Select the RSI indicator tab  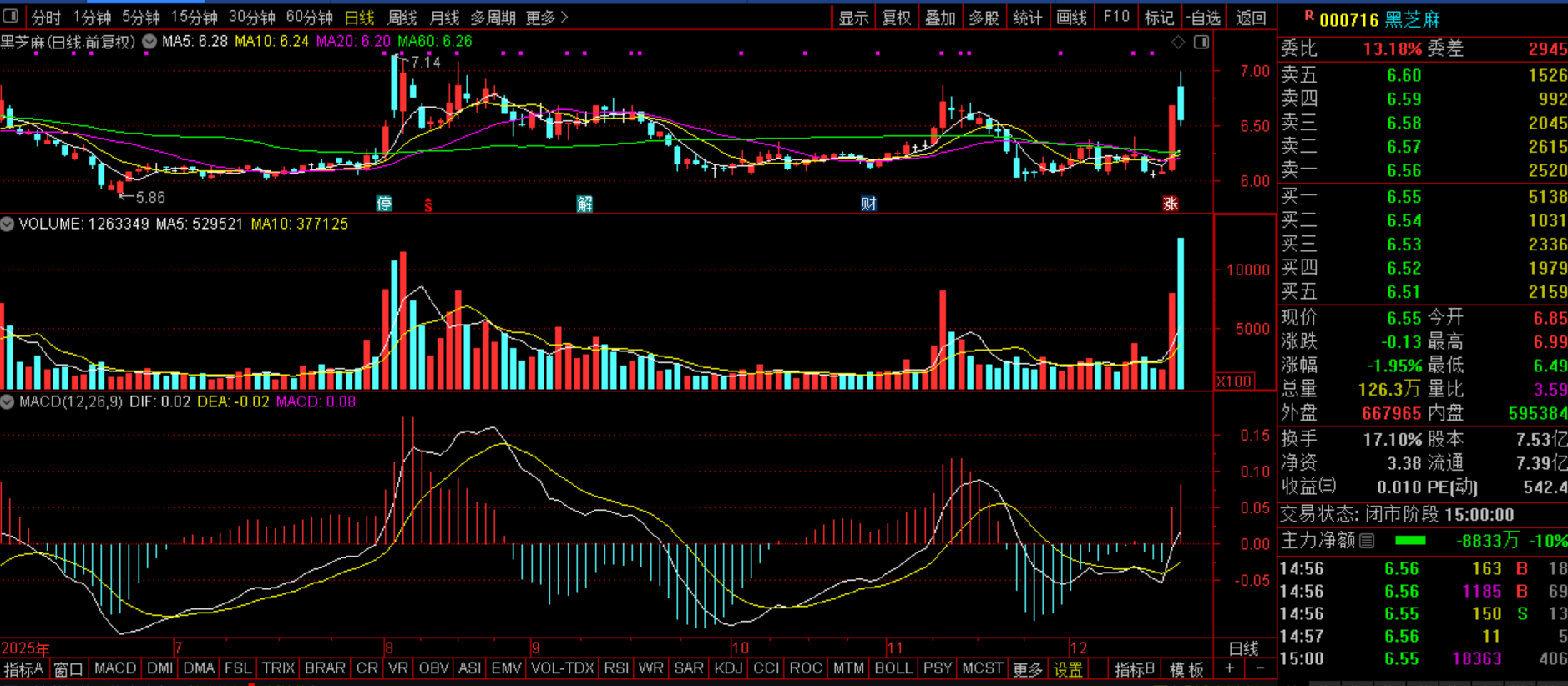[x=616, y=668]
